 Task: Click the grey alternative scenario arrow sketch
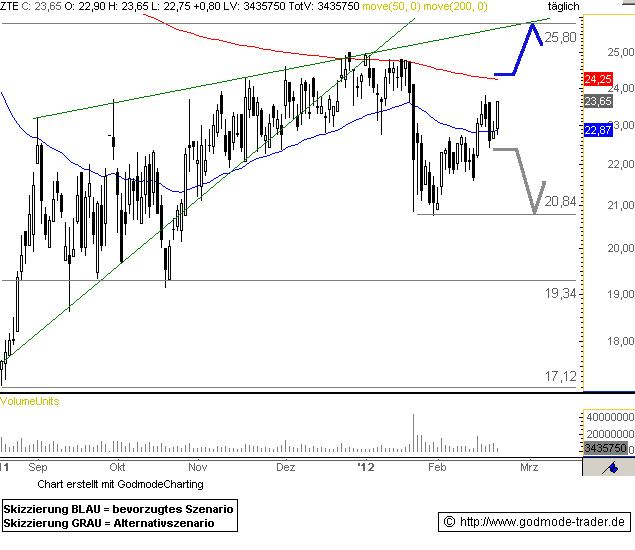520,181
